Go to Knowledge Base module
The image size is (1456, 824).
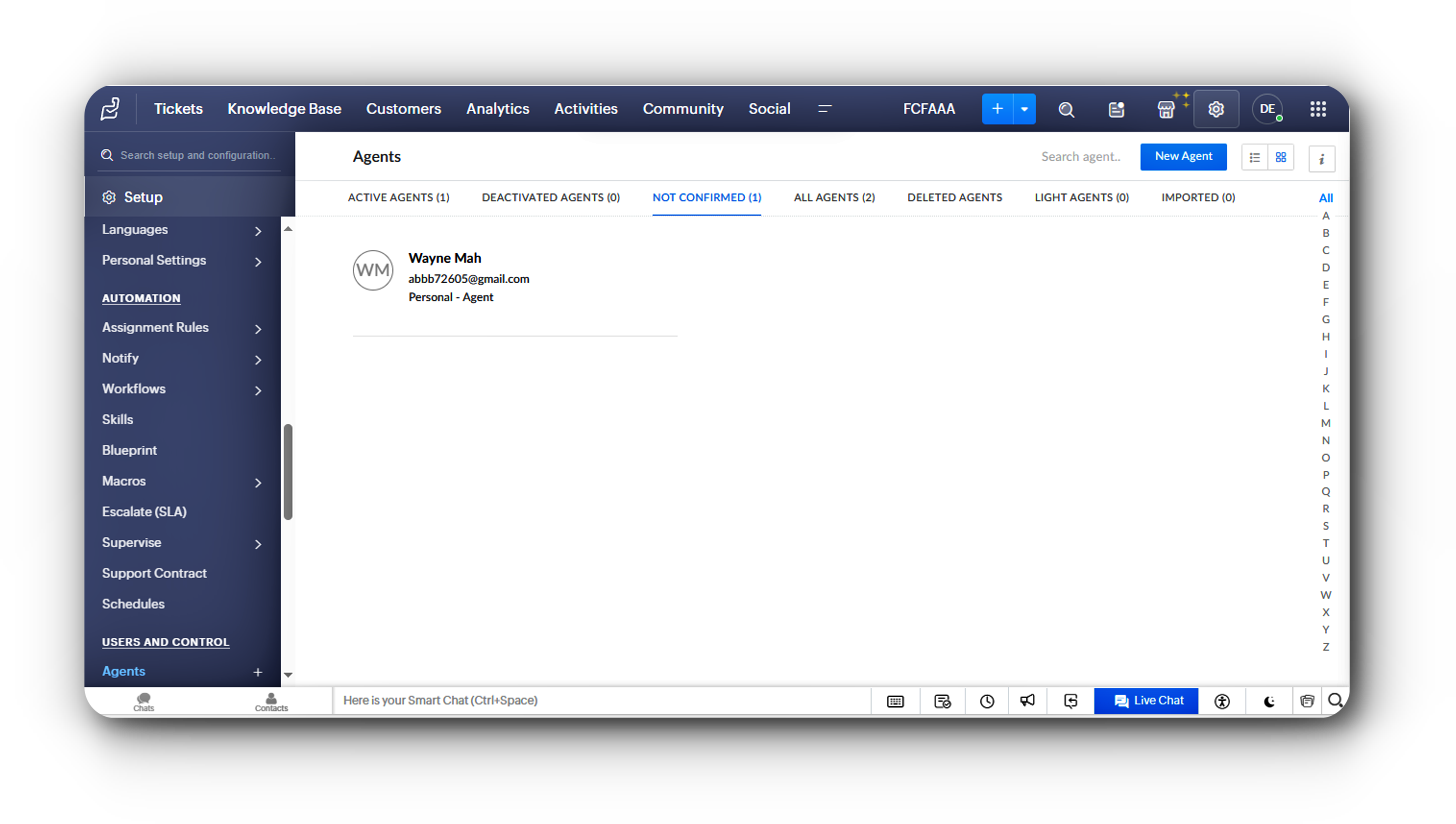click(x=284, y=109)
